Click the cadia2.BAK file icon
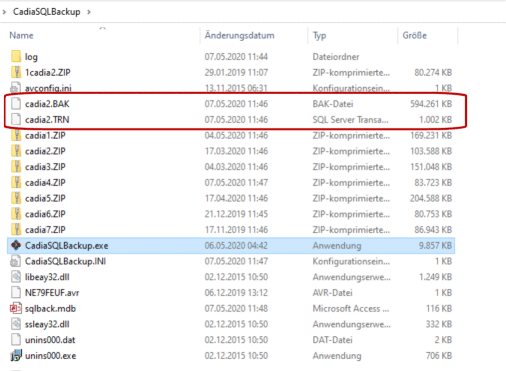 [x=16, y=104]
